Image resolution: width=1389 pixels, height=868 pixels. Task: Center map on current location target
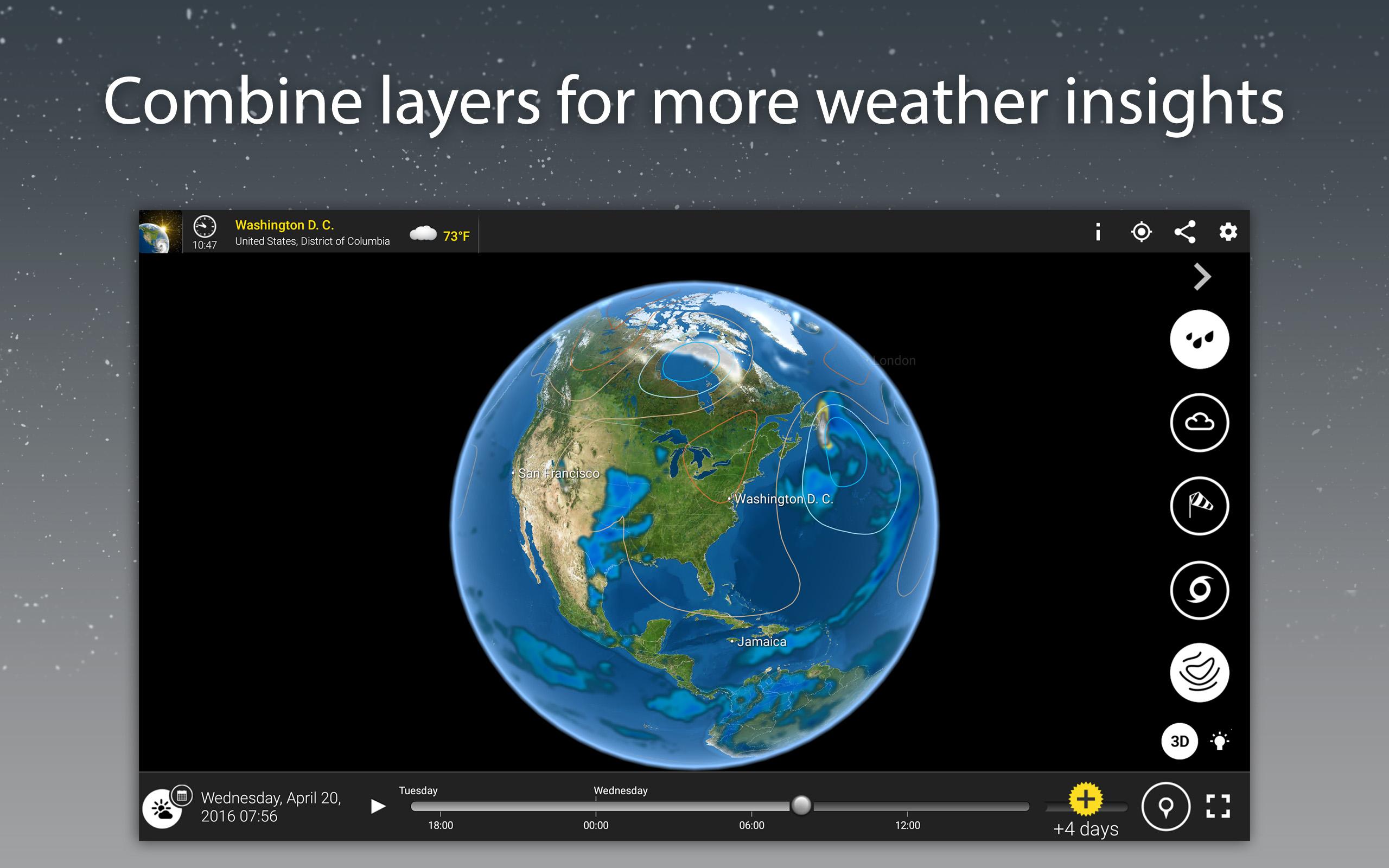pyautogui.click(x=1141, y=232)
